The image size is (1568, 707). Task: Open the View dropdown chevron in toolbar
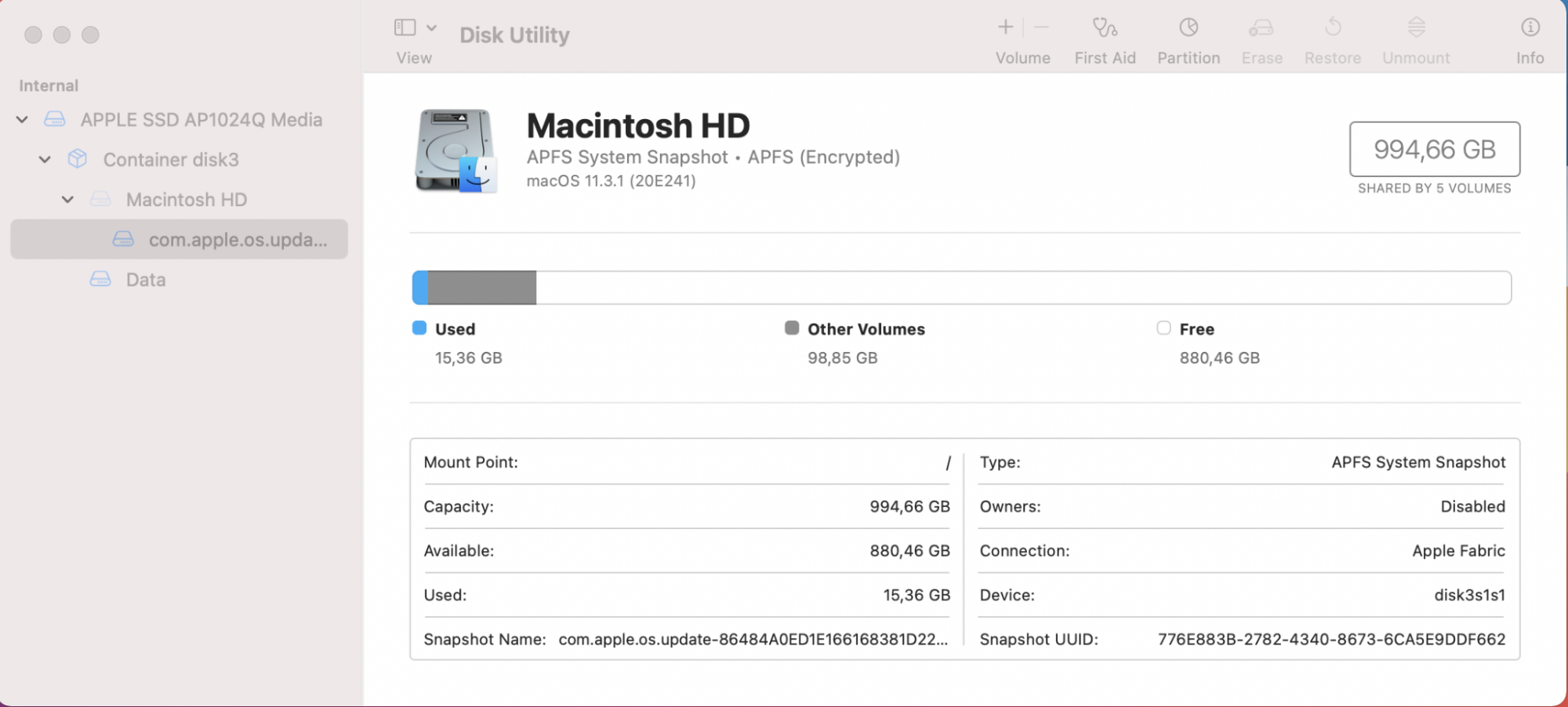coord(431,27)
